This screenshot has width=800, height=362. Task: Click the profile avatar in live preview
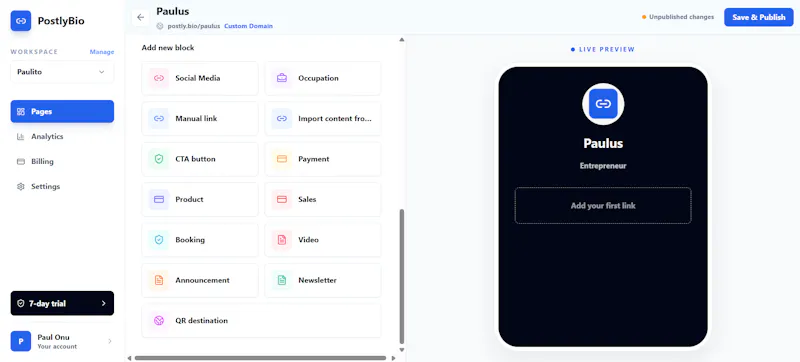(603, 104)
